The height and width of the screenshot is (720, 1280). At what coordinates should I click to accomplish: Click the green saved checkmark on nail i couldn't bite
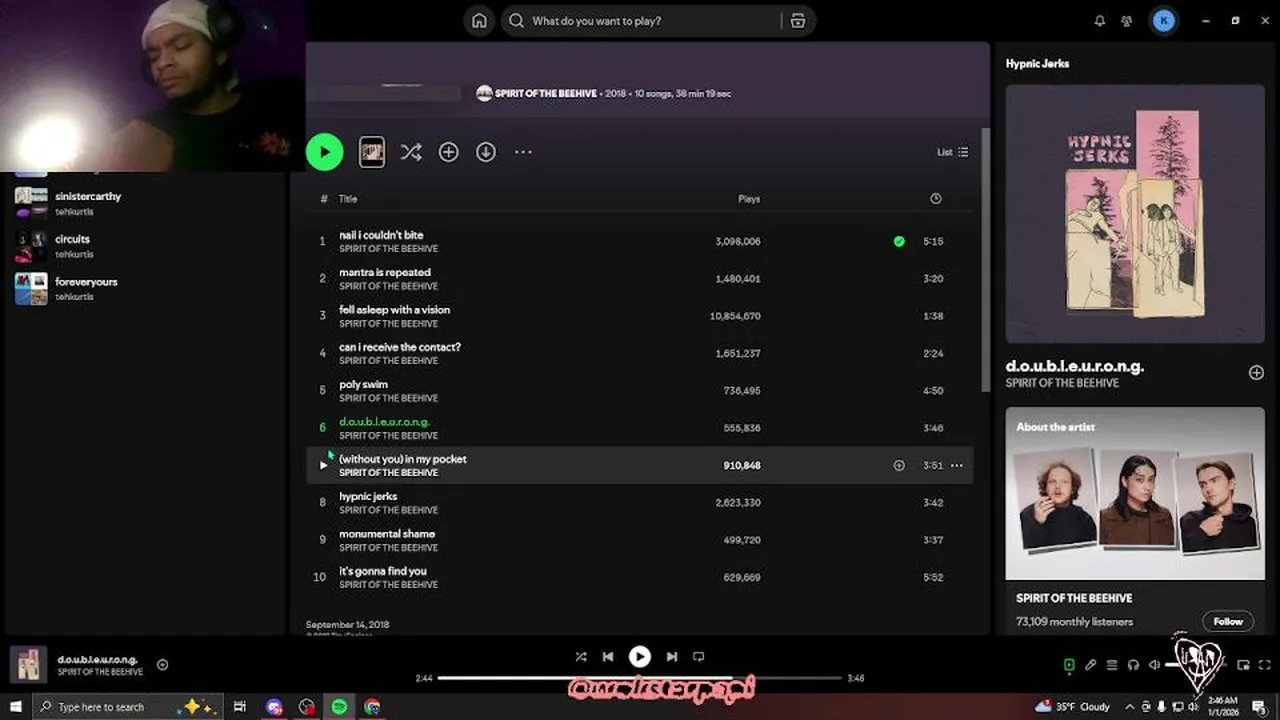click(x=899, y=241)
